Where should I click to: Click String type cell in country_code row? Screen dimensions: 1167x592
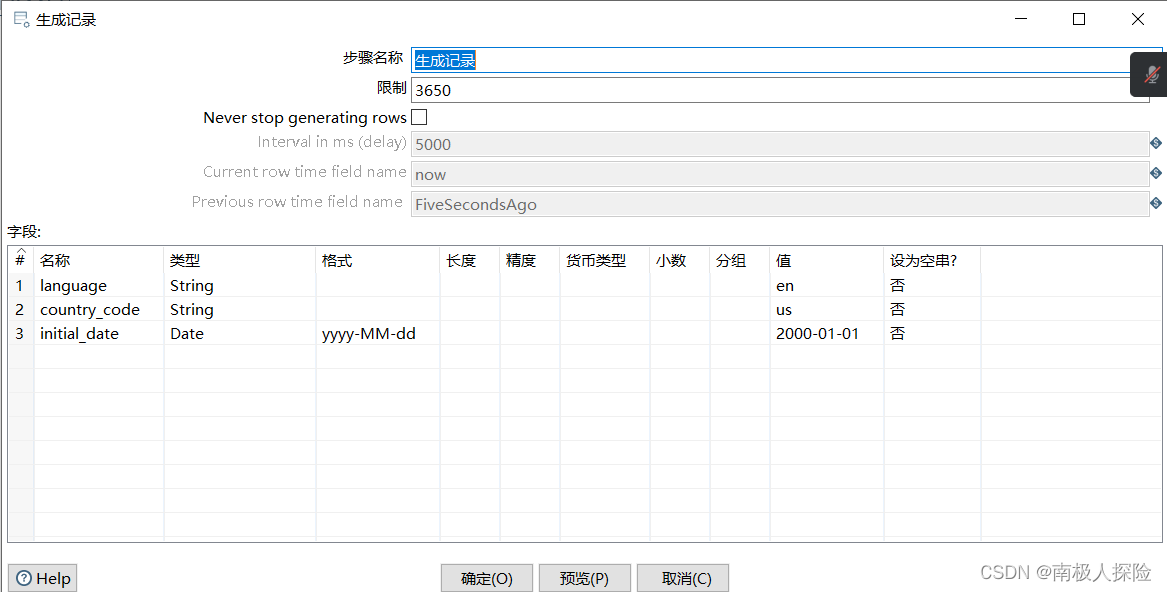click(240, 310)
